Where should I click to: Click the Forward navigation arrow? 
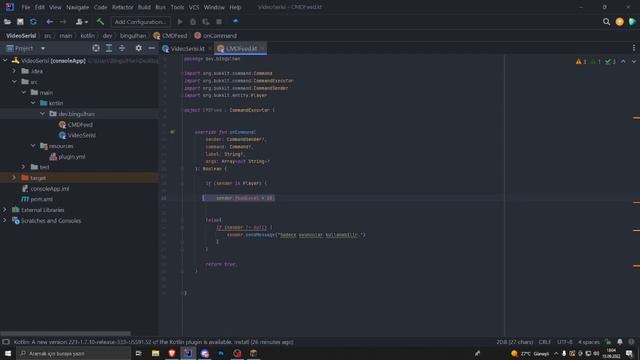(63, 22)
